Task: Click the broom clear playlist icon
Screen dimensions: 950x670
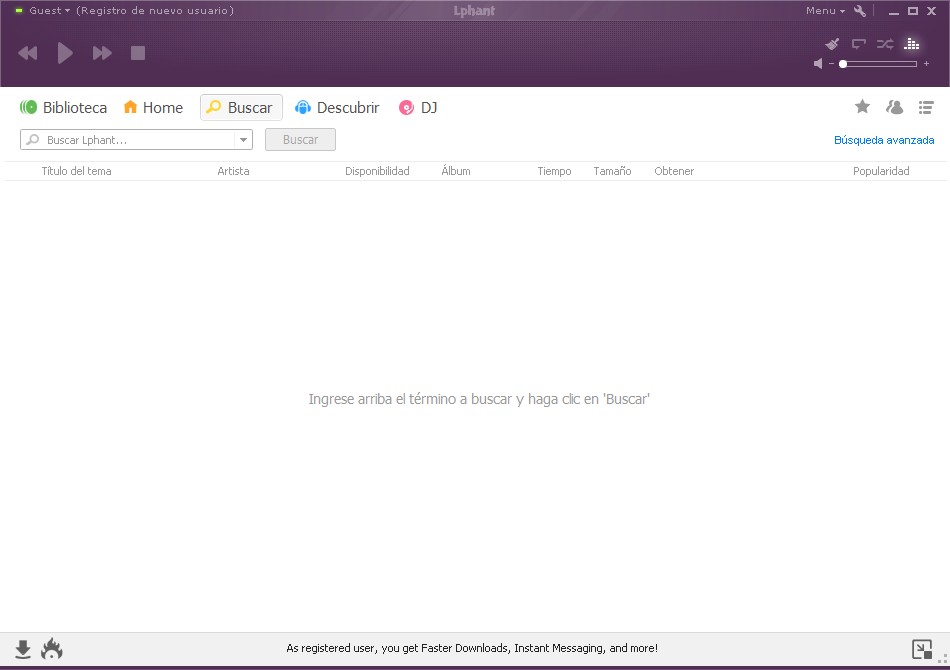Action: point(832,44)
